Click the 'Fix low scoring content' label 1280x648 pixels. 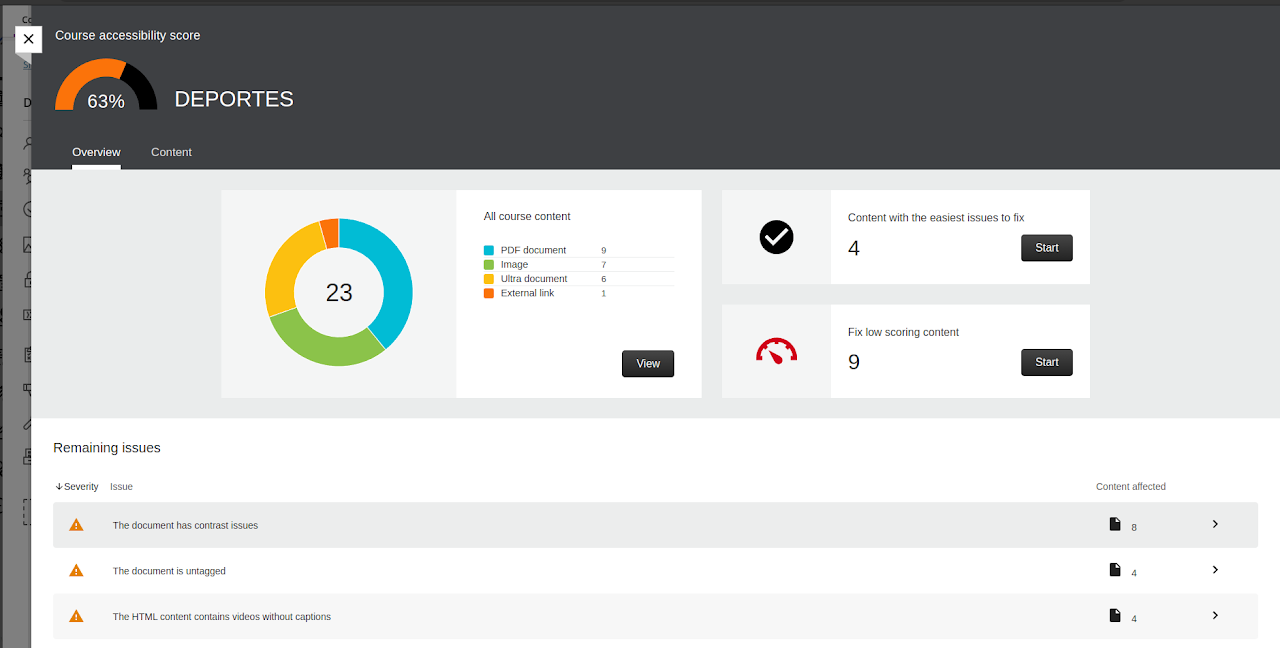pyautogui.click(x=903, y=332)
